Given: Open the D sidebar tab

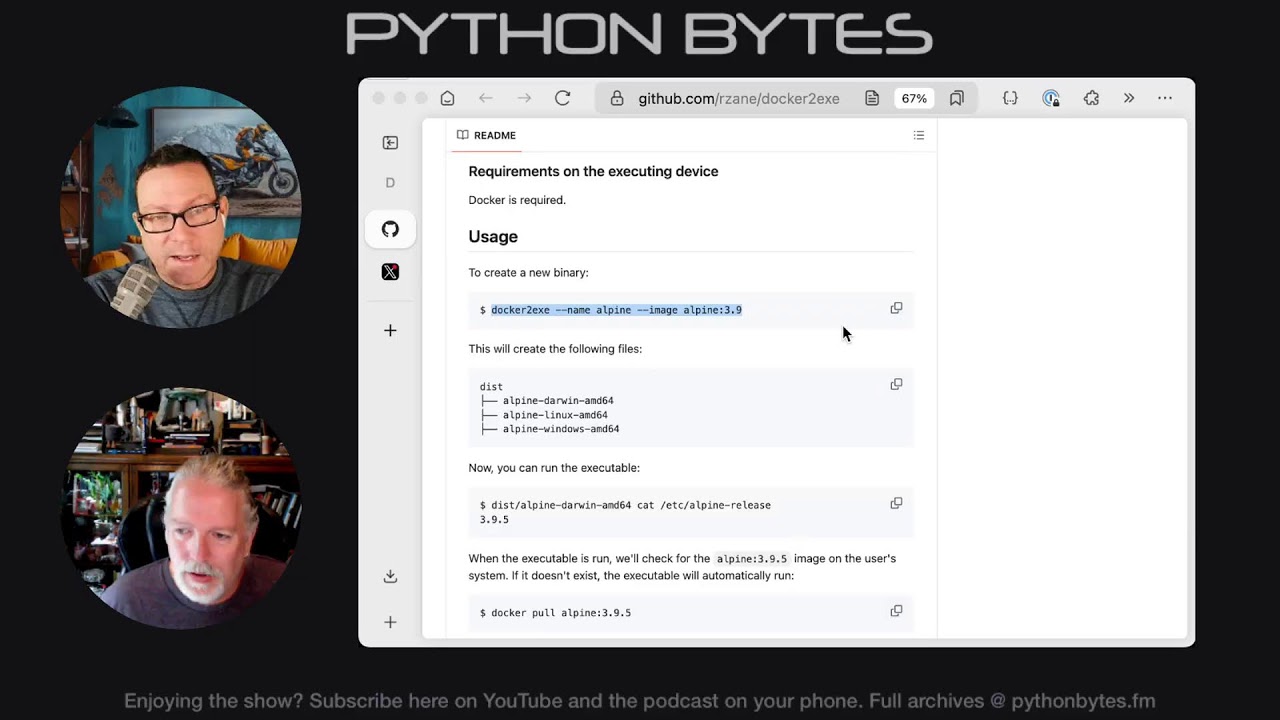Looking at the screenshot, I should [x=390, y=183].
